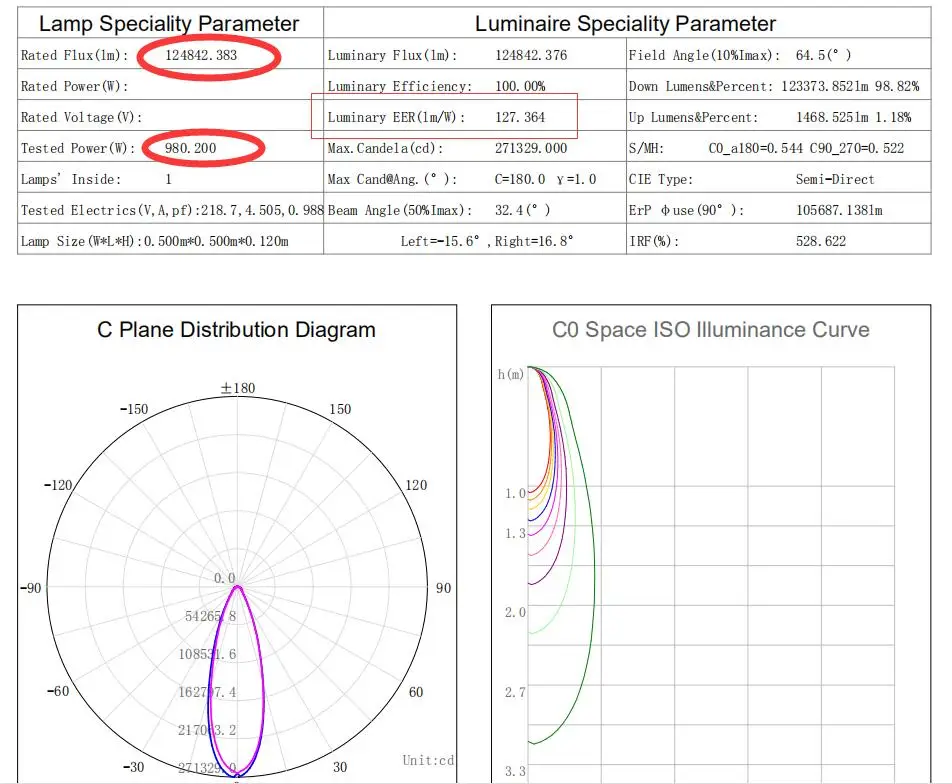Click the 120 polar angle label
Image resolution: width=952 pixels, height=784 pixels.
(416, 485)
